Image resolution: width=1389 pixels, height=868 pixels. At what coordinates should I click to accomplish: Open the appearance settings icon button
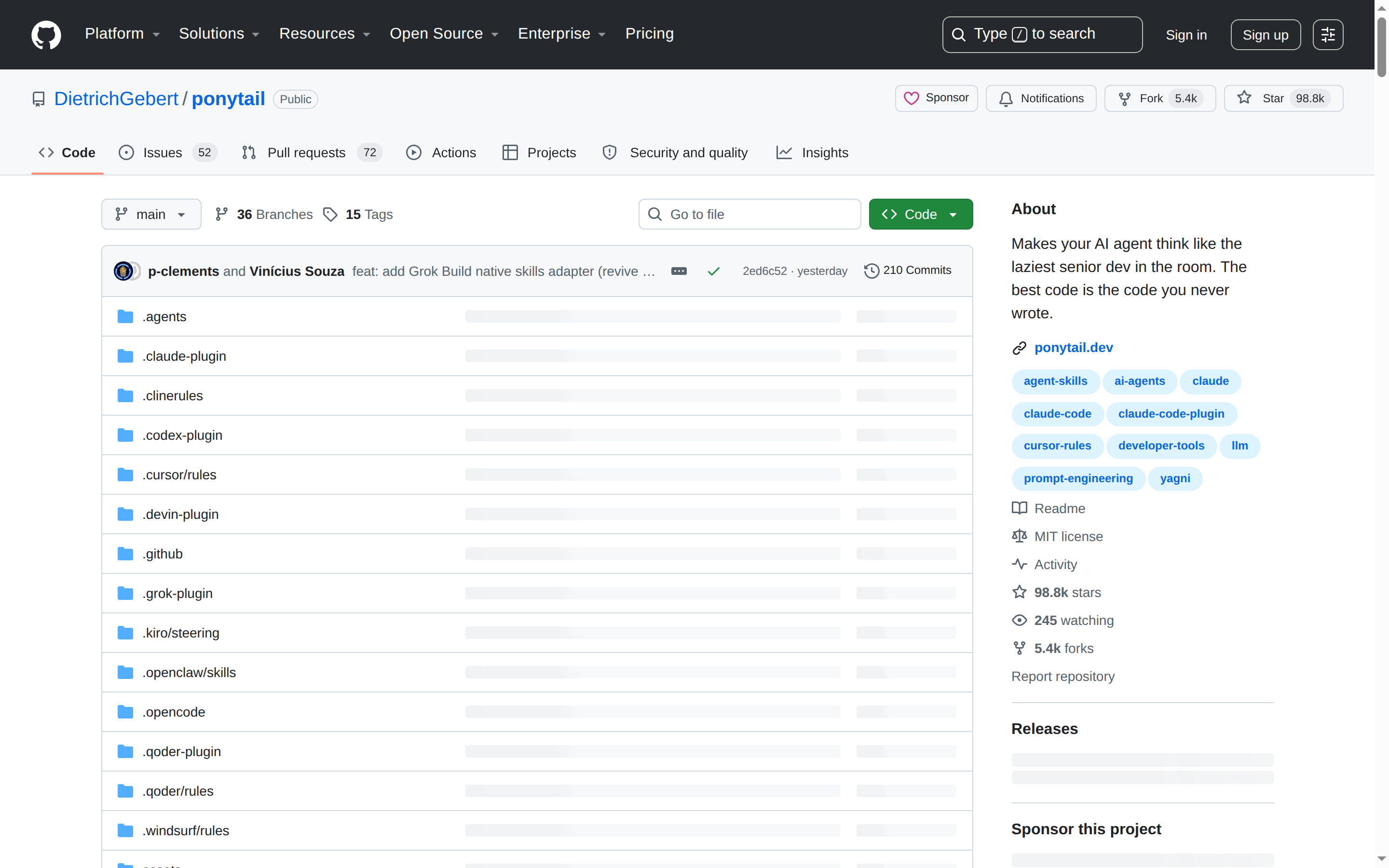(x=1328, y=34)
